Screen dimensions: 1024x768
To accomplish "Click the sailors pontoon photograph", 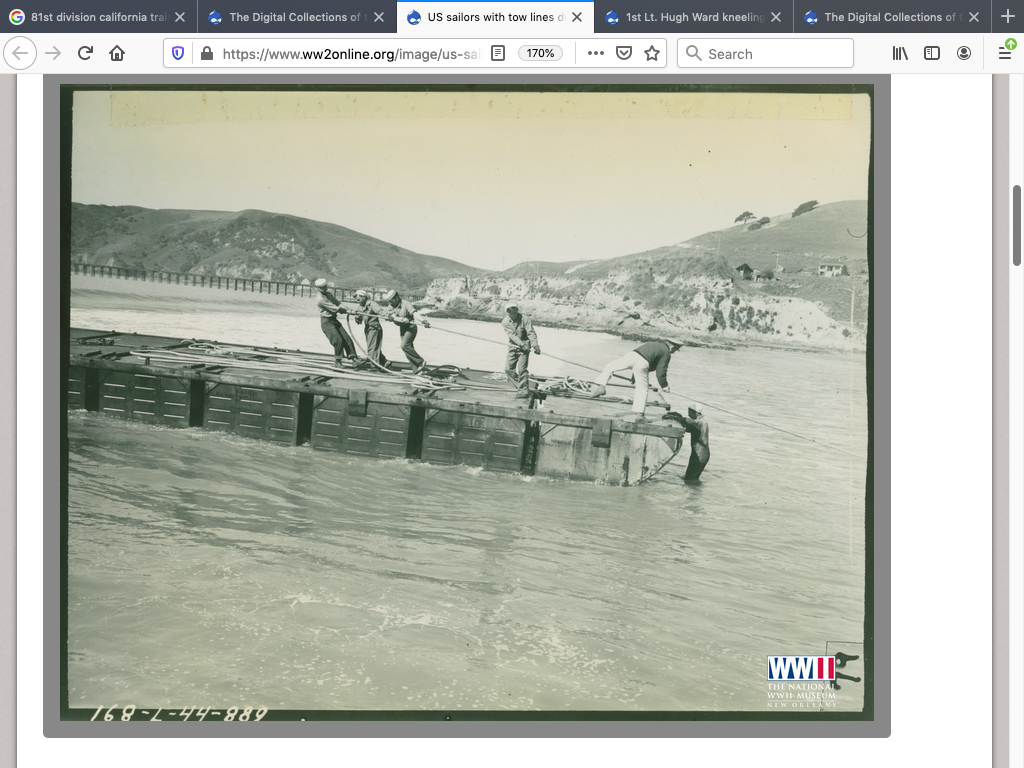I will pyautogui.click(x=467, y=402).
